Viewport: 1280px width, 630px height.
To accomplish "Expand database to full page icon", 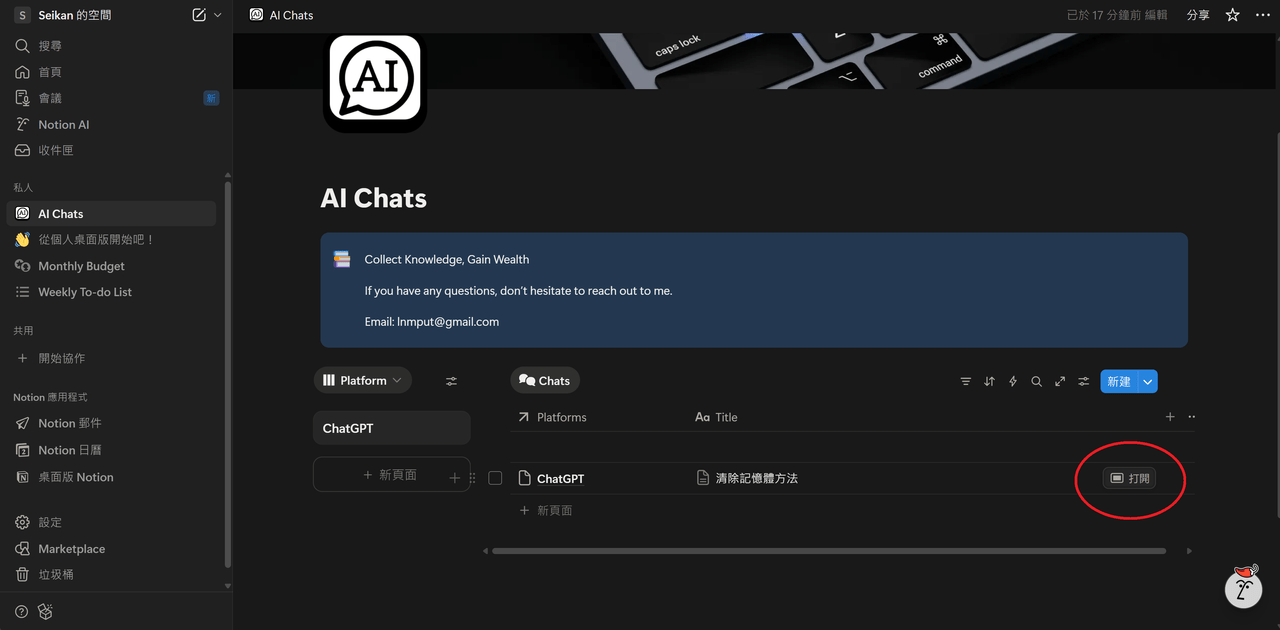I will pos(1060,381).
